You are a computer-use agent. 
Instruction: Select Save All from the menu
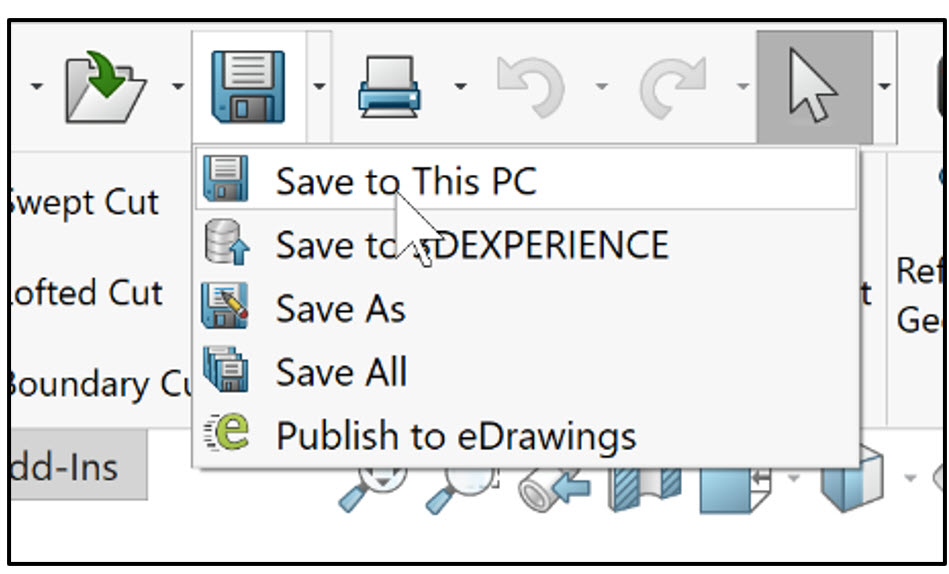526,371
